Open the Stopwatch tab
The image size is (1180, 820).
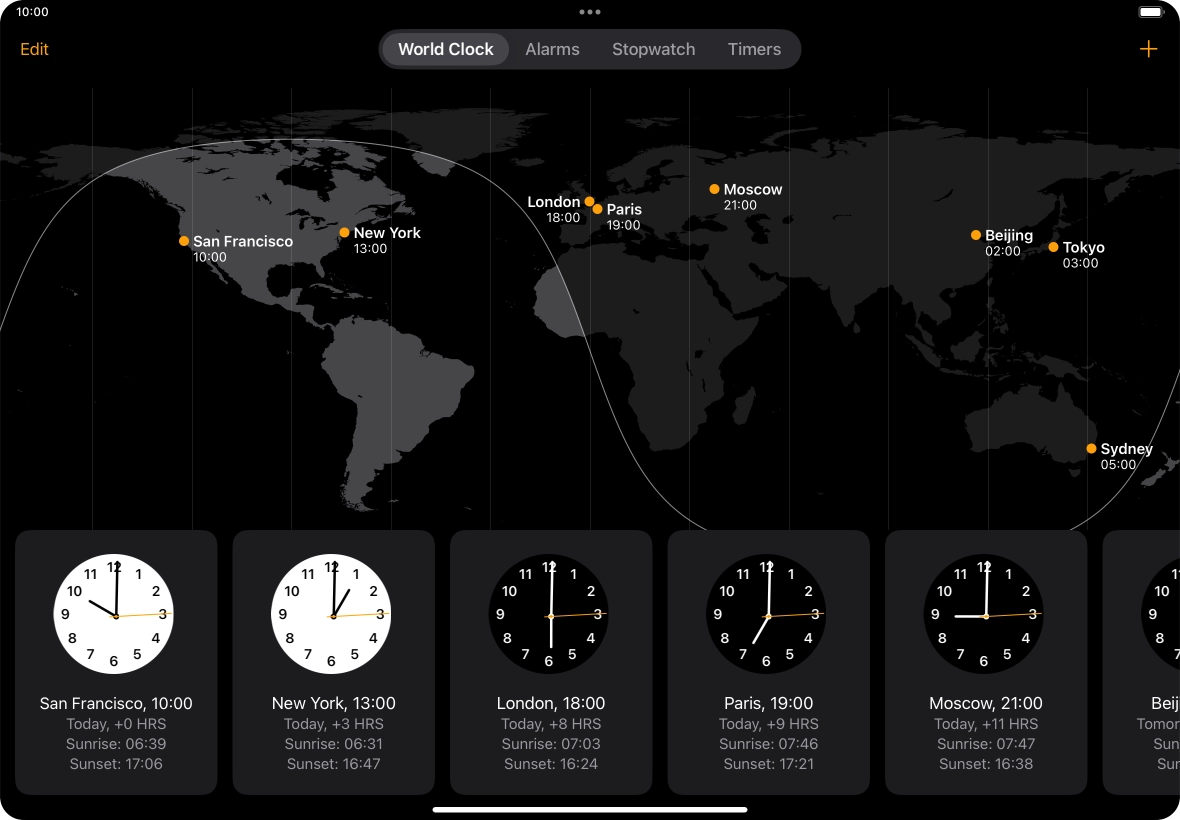[653, 49]
